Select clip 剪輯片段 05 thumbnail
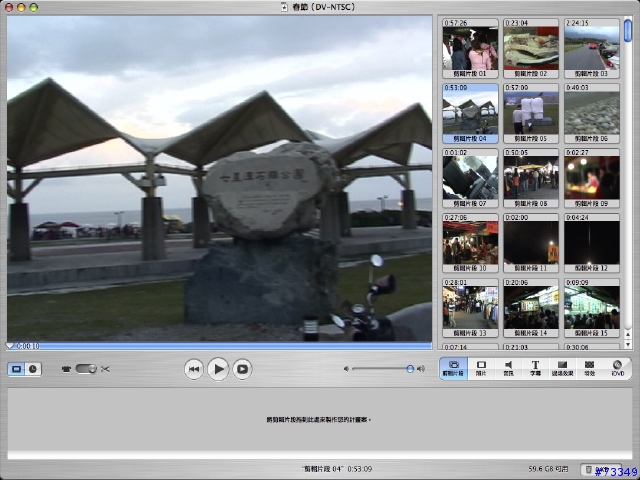The width and height of the screenshot is (640, 480). (x=531, y=113)
